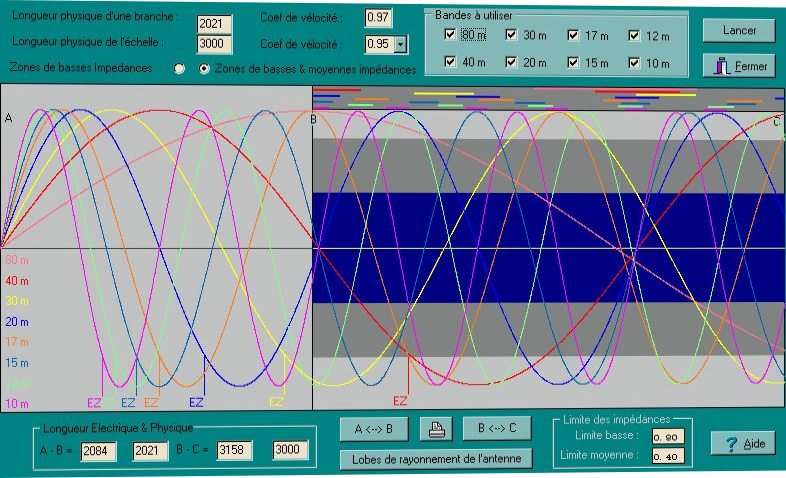The width and height of the screenshot is (786, 478).
Task: Click the 20 m blue legend label
Action: click(x=17, y=322)
